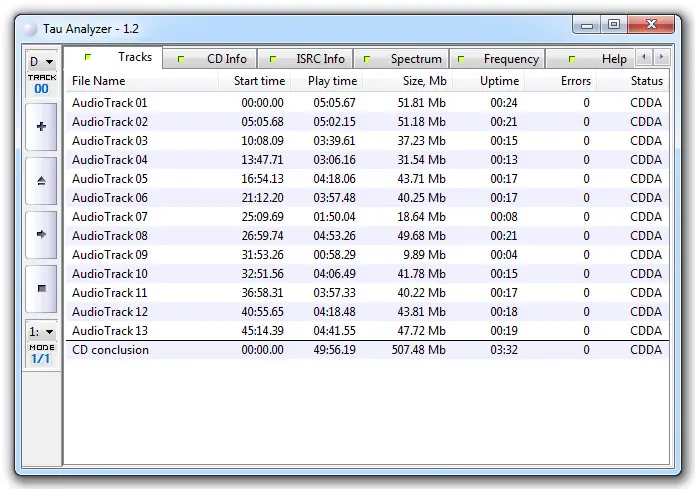Open the drive D dropdown

click(42, 62)
